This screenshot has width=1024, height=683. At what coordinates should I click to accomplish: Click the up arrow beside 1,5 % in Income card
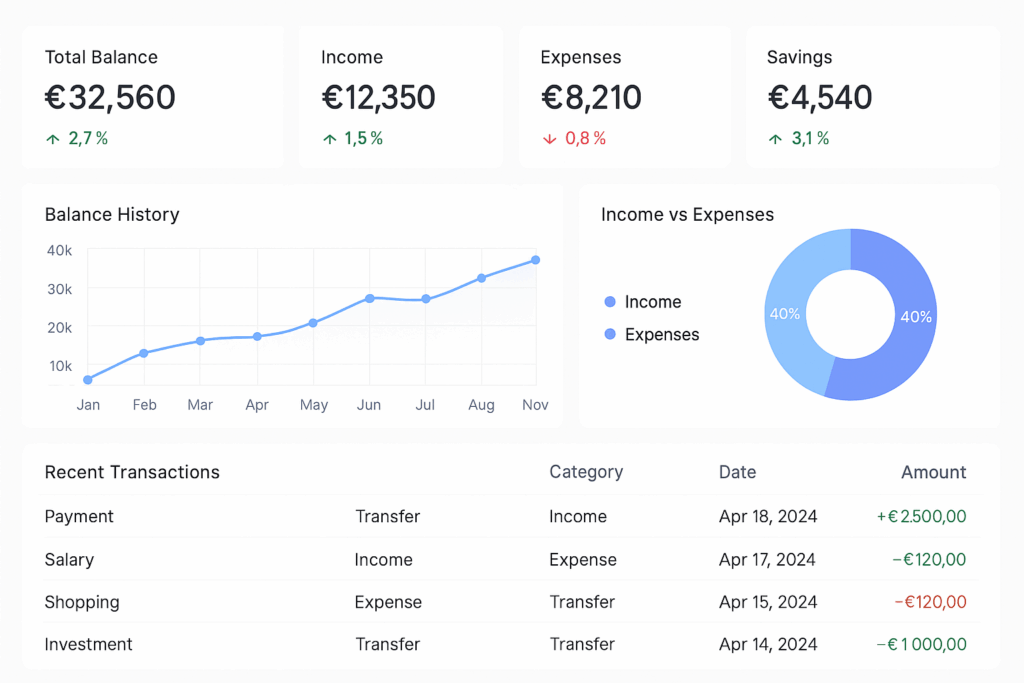coord(329,139)
